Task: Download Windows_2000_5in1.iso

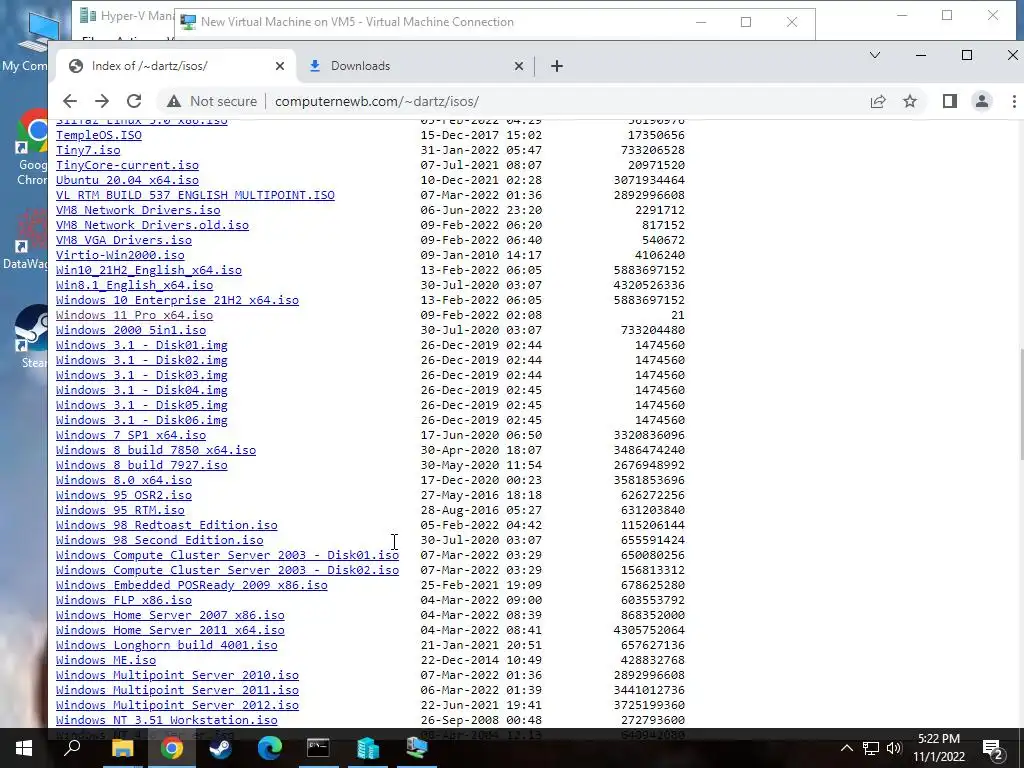Action: point(131,330)
